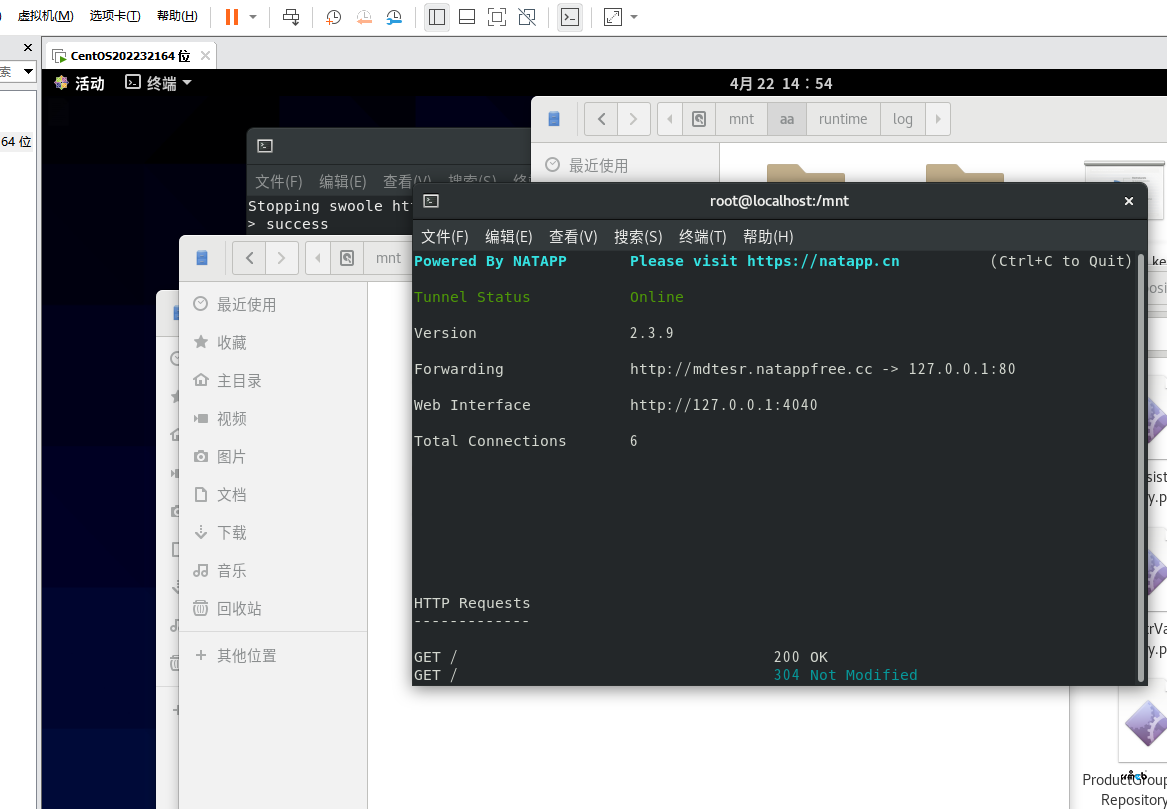Open 收藏 starred files in sidebar

(274, 342)
